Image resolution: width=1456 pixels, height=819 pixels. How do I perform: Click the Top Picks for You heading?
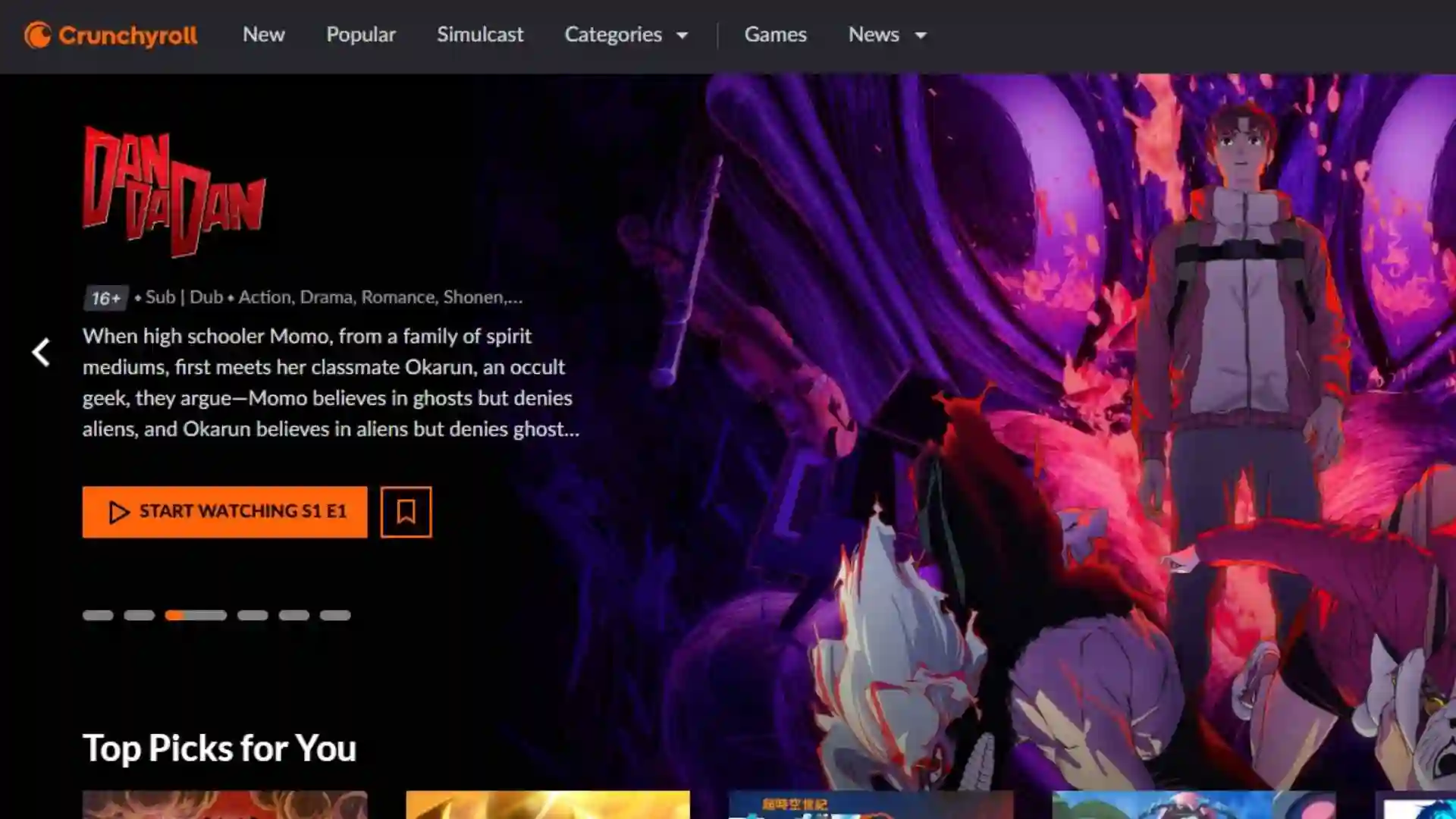click(219, 748)
